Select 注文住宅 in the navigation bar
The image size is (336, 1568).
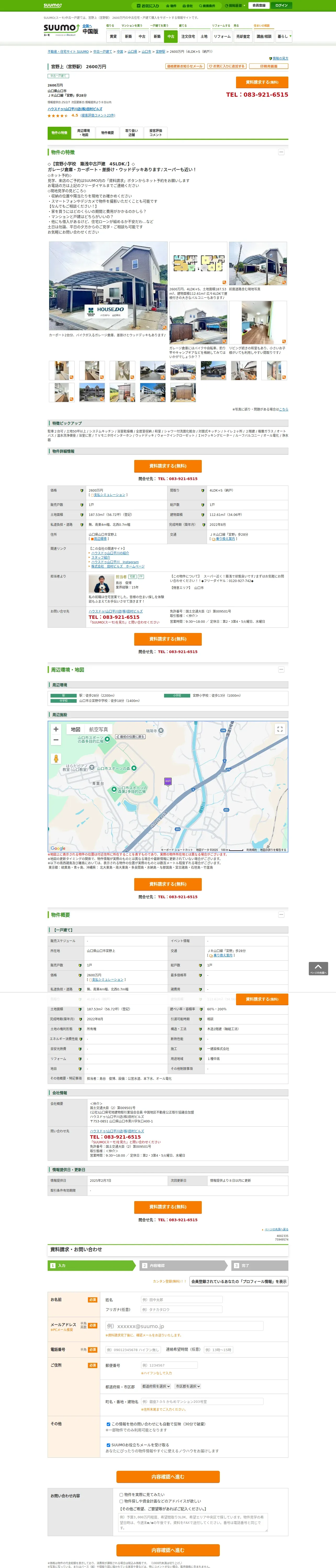188,37
